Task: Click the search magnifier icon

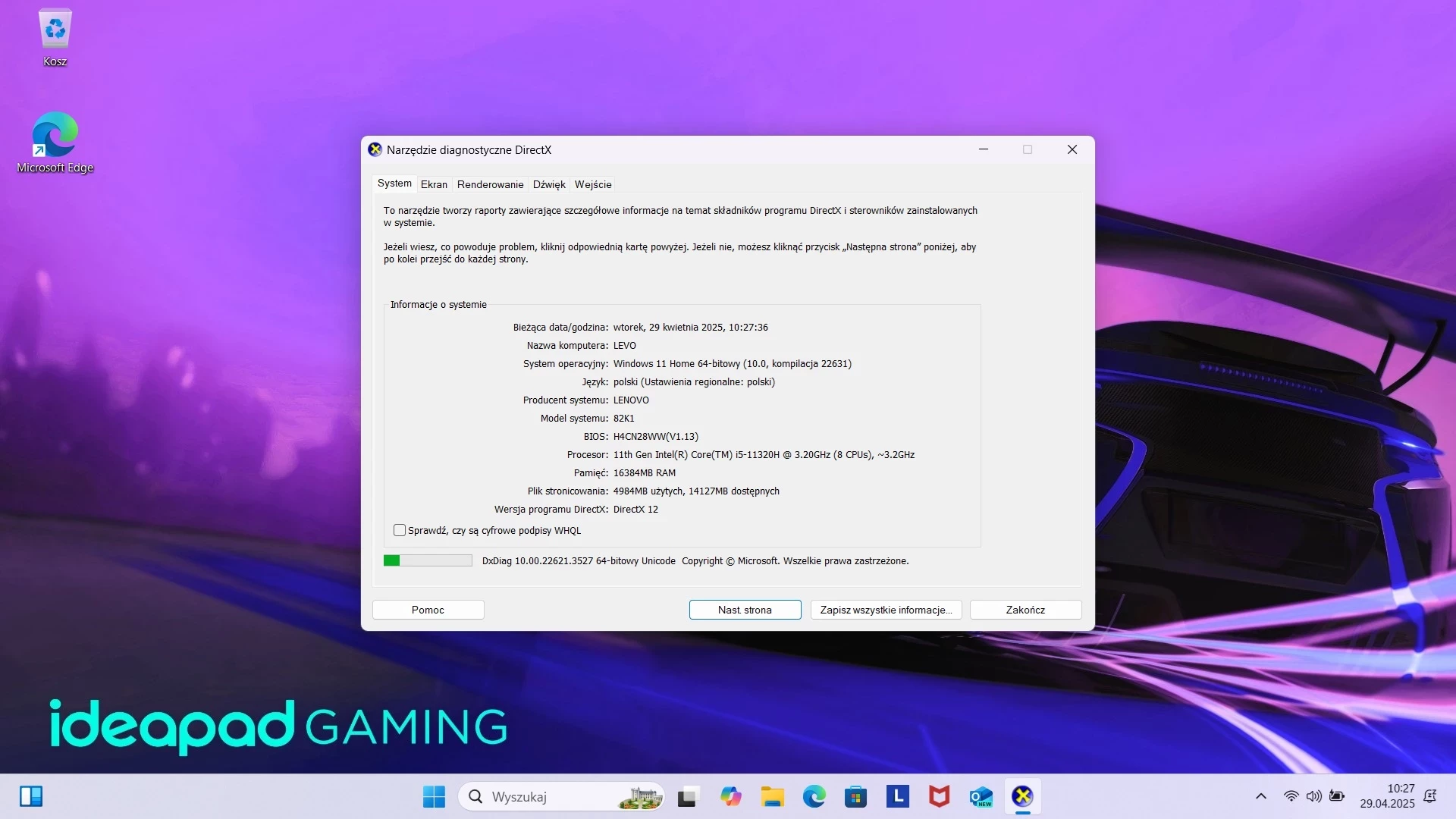Action: pos(475,796)
